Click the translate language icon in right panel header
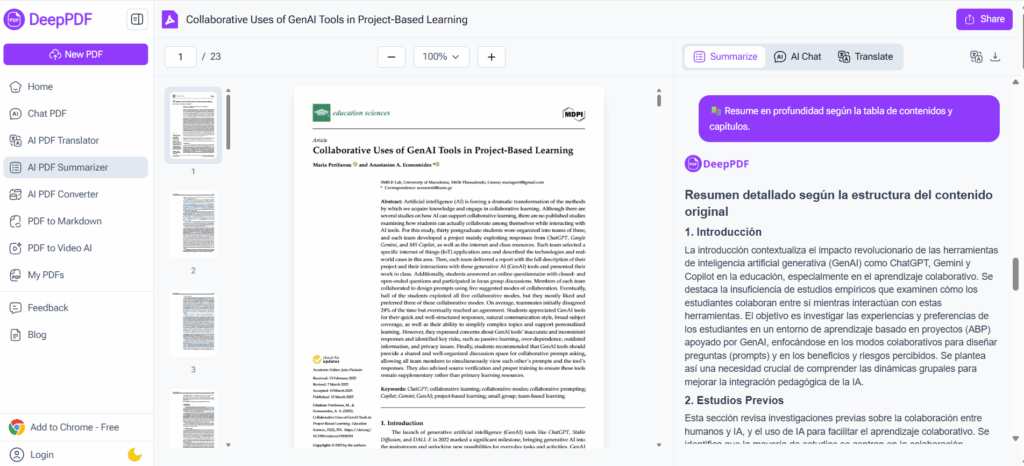 pyautogui.click(x=976, y=57)
